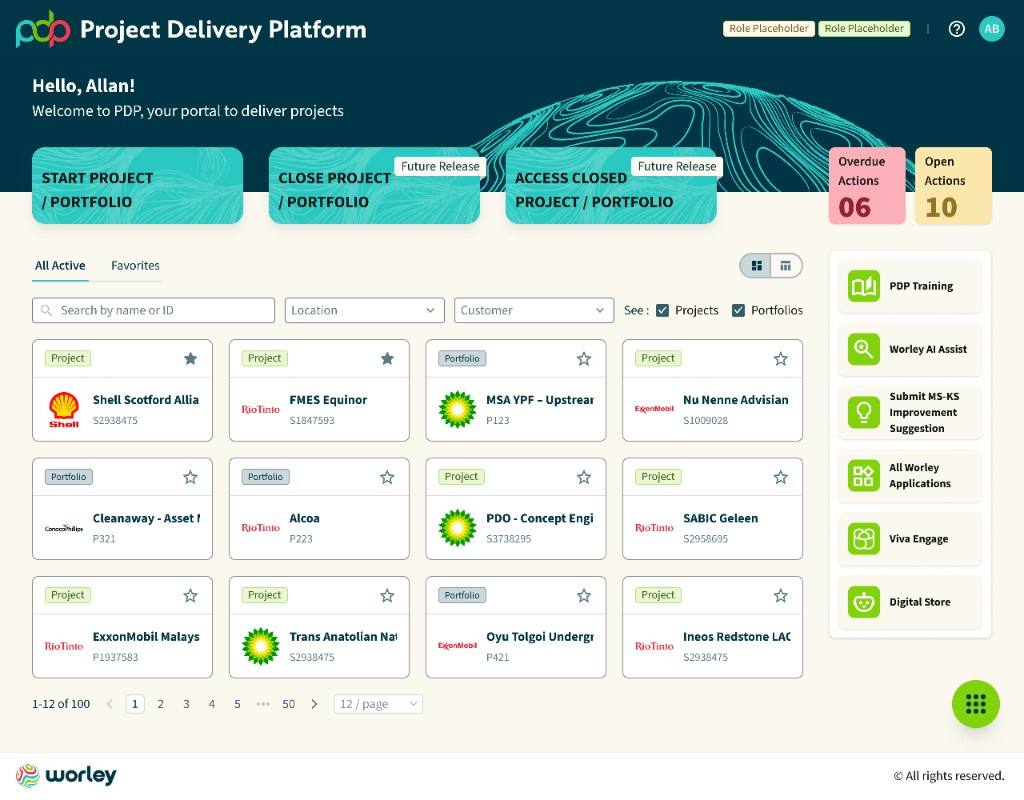
Task: Favorite the Nu Nenne Advisian star
Action: (x=780, y=359)
